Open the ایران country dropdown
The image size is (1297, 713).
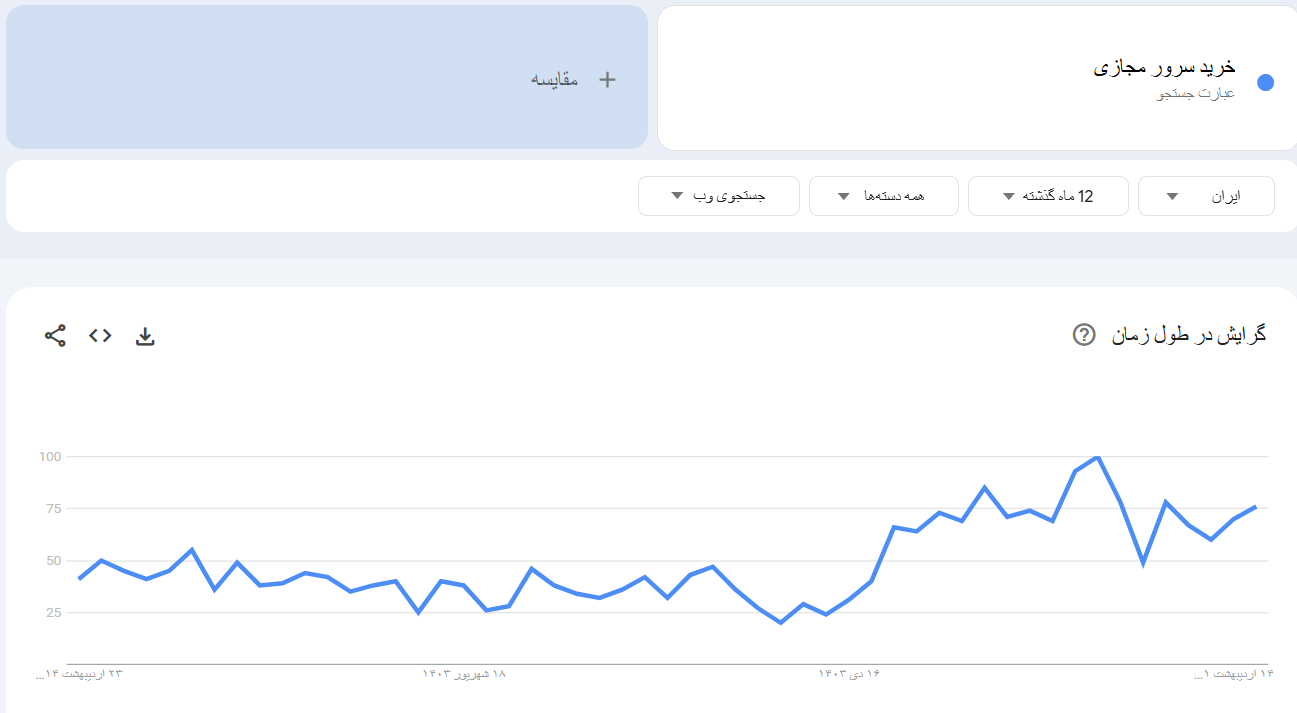click(1206, 196)
